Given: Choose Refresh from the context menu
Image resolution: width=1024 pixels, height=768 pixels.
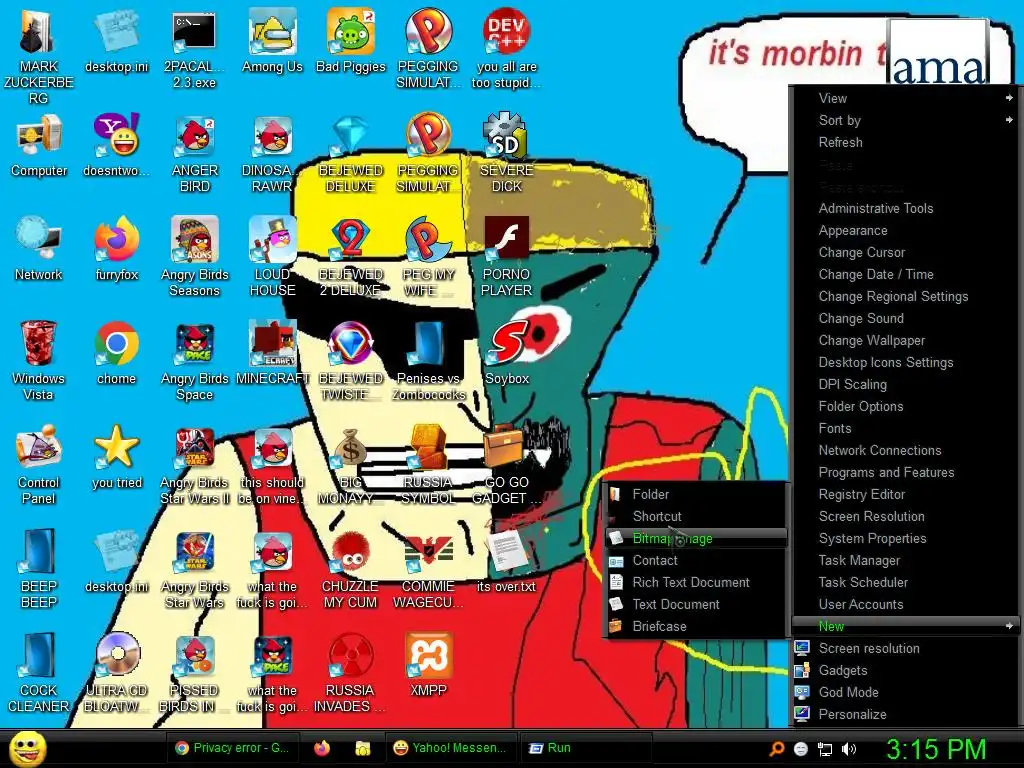Looking at the screenshot, I should coord(904,142).
